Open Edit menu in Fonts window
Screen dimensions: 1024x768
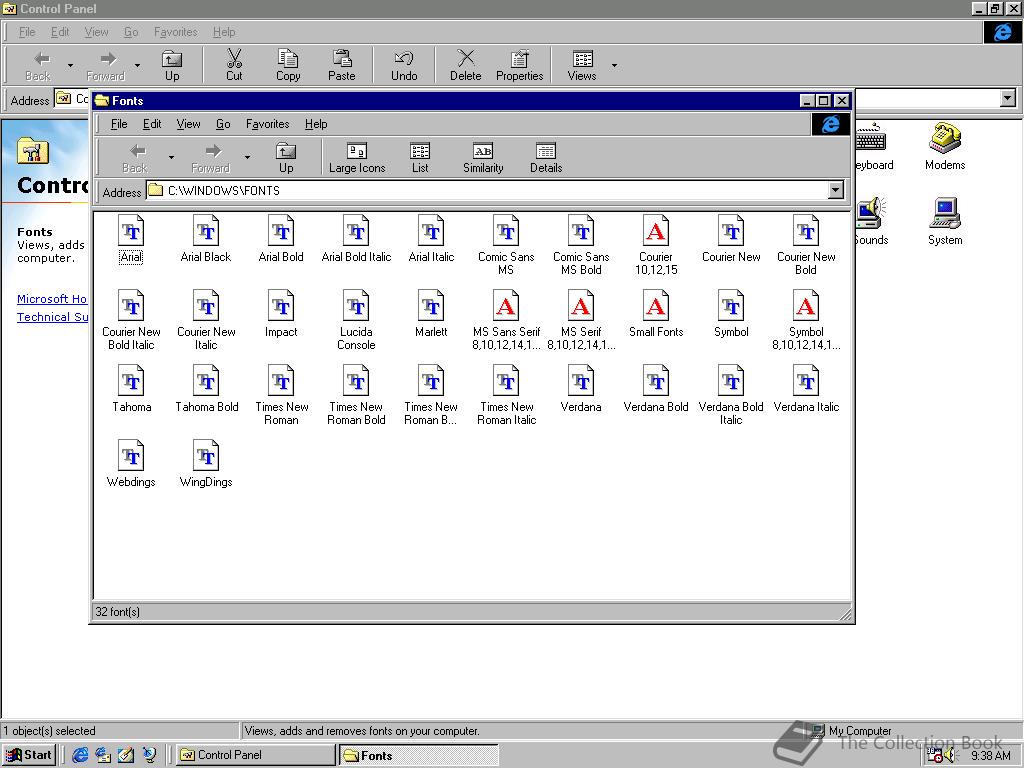[x=152, y=124]
